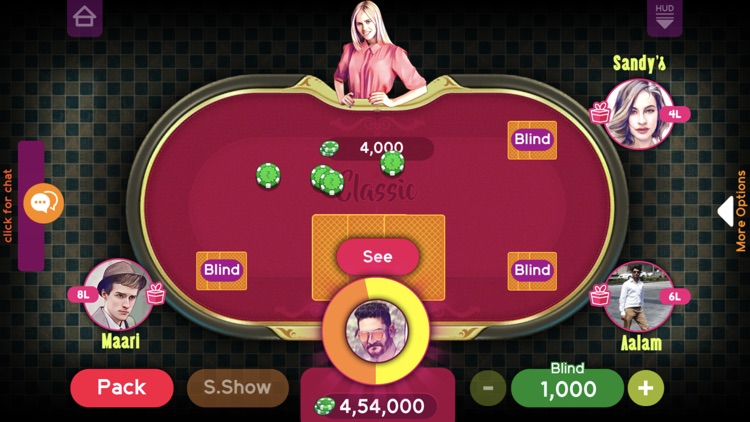Go to the home screen icon
This screenshot has height=422, width=750.
tap(85, 17)
